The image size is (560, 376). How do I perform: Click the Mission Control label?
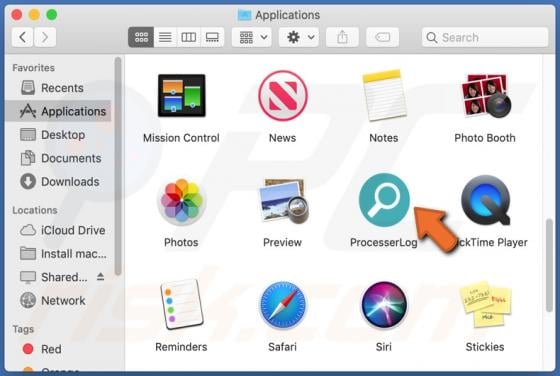coord(181,138)
